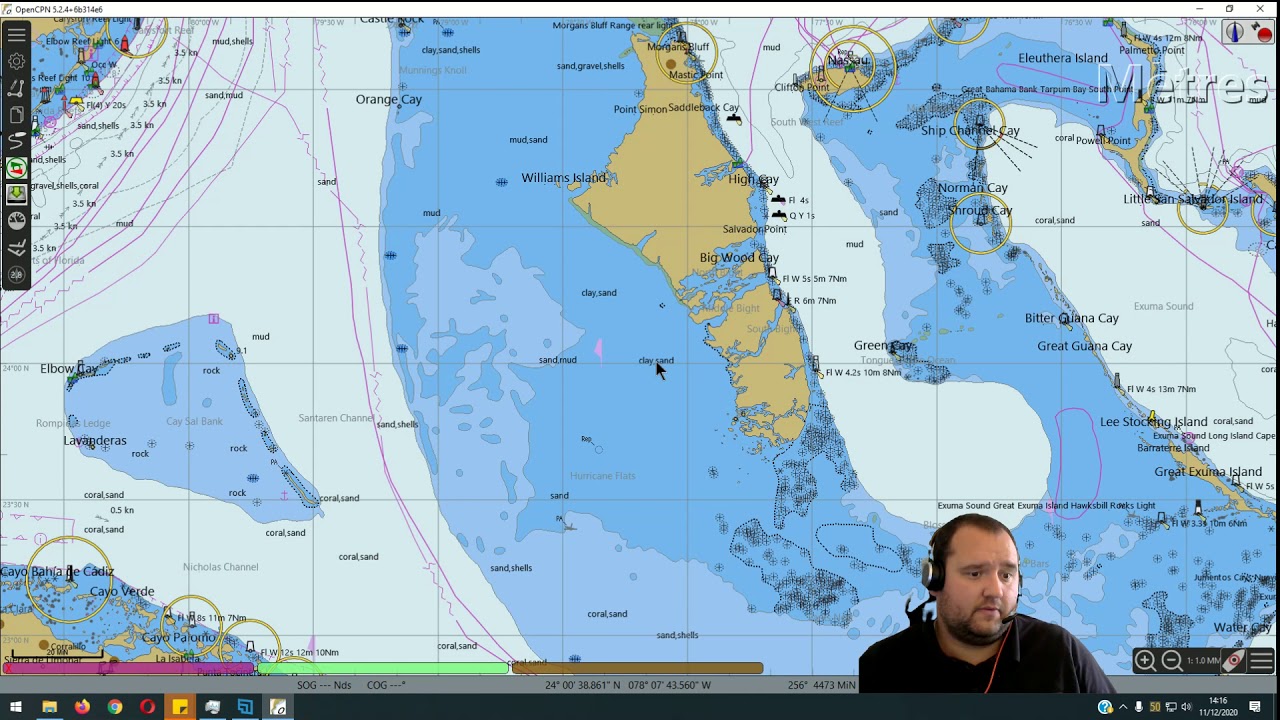Open the GRIB weather plugin icon
The width and height of the screenshot is (1280, 720).
coord(16,247)
